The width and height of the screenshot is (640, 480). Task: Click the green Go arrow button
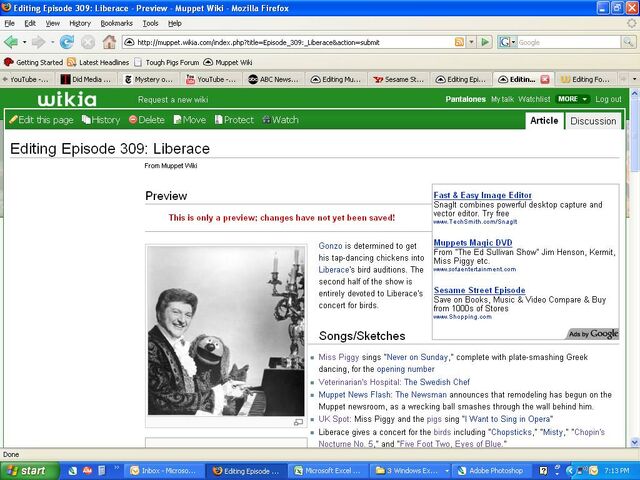click(485, 42)
